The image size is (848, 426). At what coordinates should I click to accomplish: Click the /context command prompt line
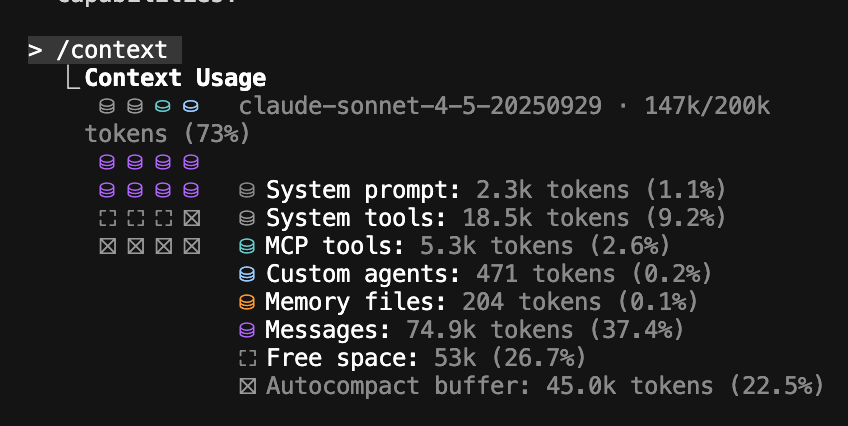(104, 50)
